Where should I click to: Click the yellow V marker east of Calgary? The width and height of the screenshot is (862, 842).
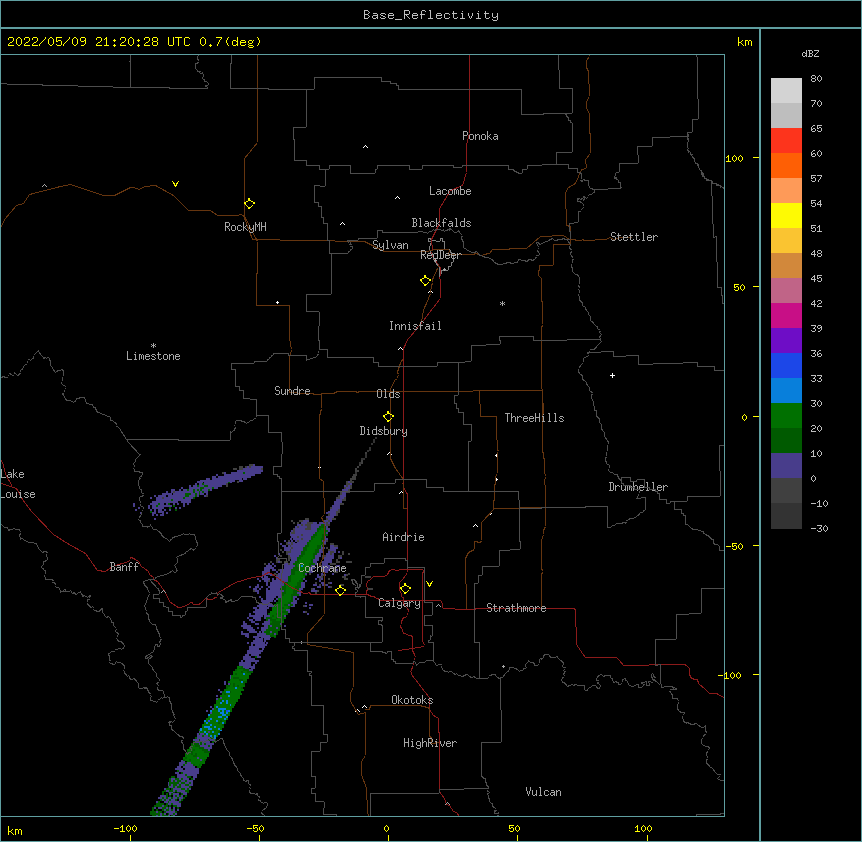(429, 584)
